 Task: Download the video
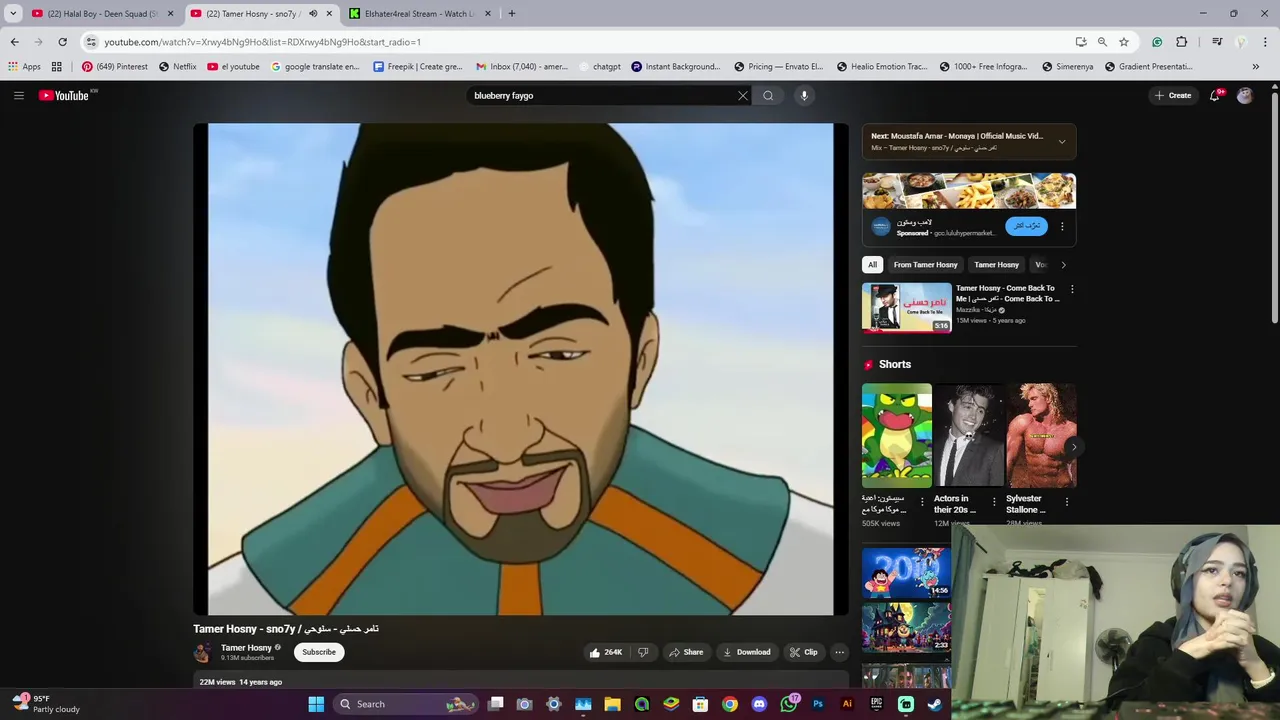click(747, 652)
